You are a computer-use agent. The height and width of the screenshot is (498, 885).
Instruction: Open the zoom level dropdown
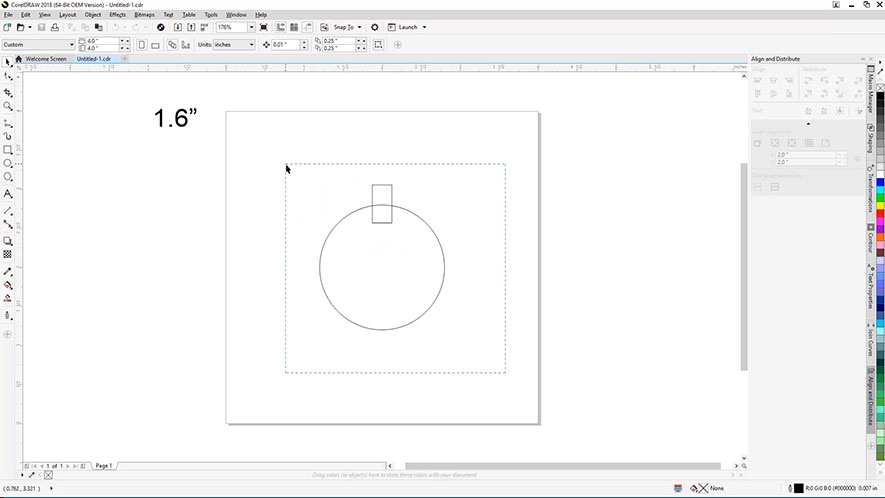[251, 27]
